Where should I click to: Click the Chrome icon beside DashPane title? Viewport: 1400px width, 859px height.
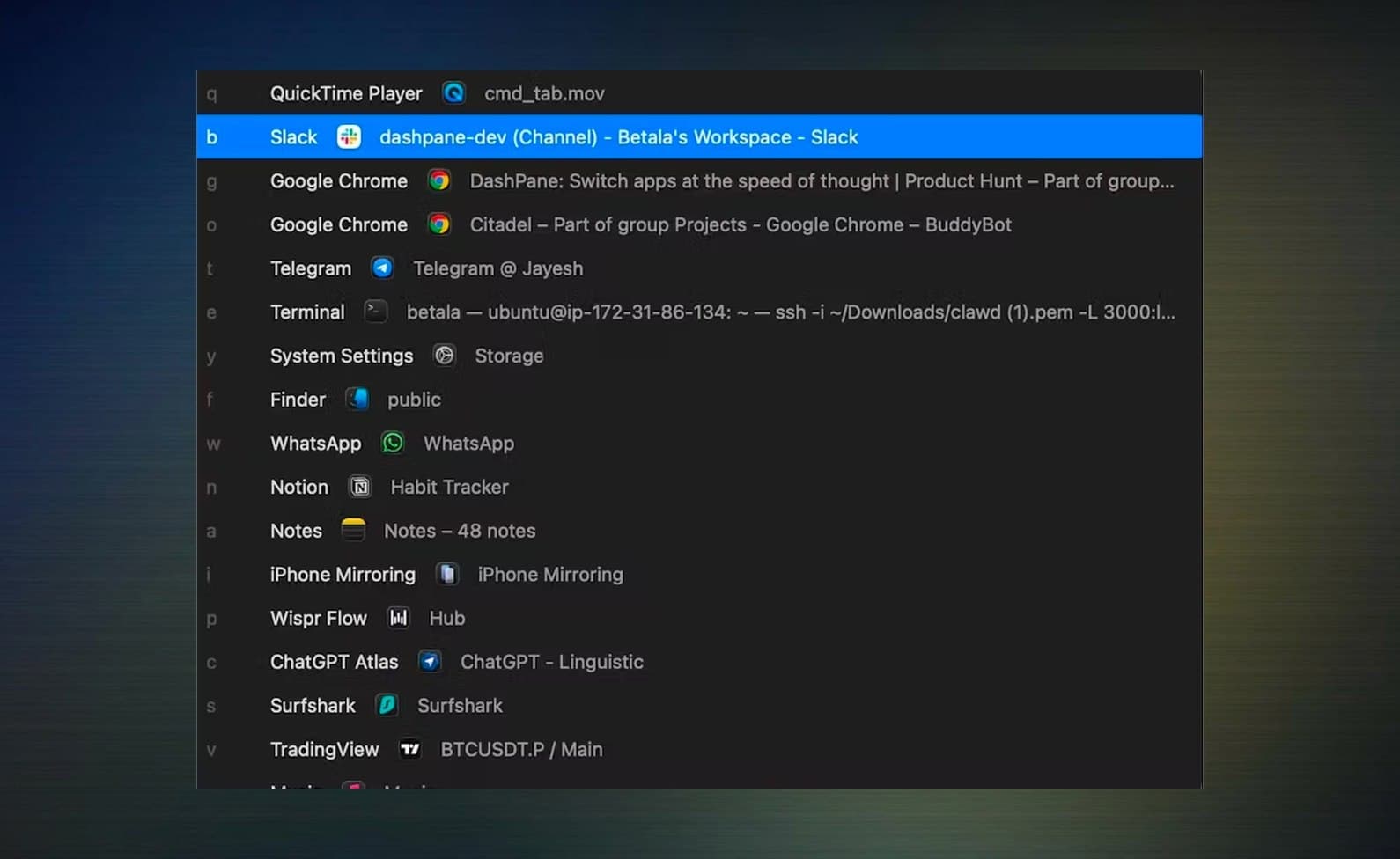coord(438,180)
